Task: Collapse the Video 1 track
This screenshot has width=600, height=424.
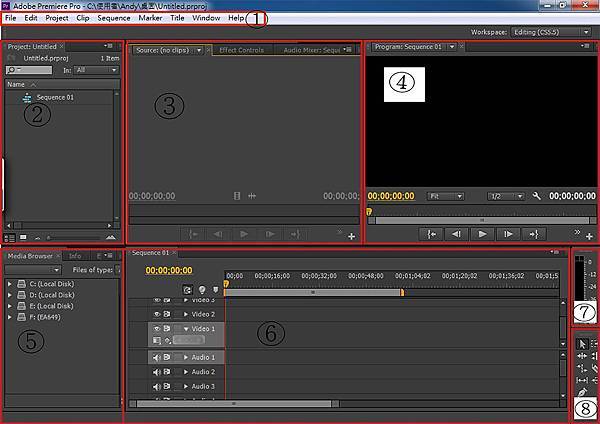Action: pyautogui.click(x=186, y=329)
